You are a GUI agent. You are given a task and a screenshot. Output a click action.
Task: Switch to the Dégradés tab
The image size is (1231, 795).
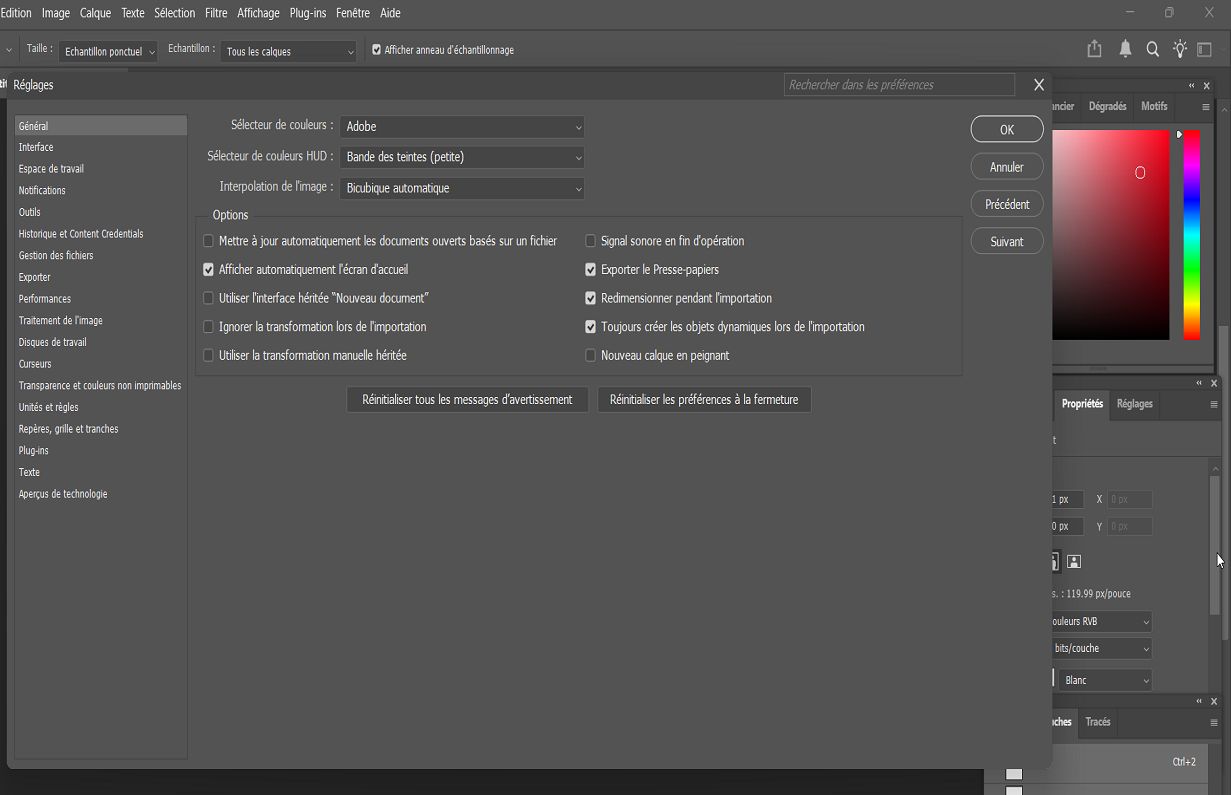tap(1107, 106)
